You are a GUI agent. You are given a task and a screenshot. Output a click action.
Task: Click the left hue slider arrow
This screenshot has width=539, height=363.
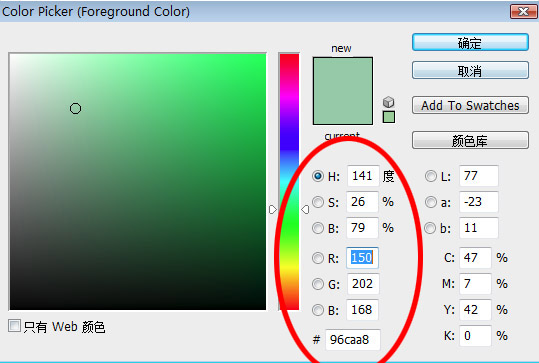pyautogui.click(x=273, y=209)
